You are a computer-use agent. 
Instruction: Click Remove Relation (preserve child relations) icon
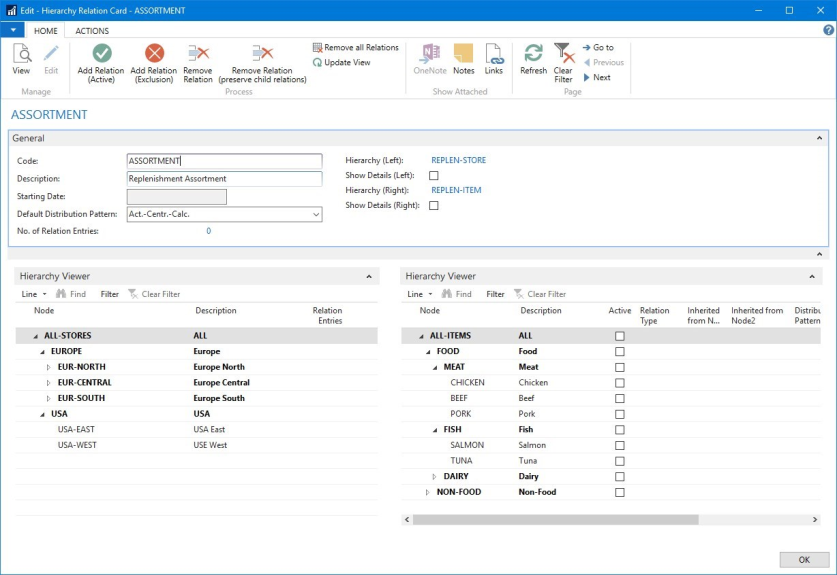pyautogui.click(x=262, y=54)
